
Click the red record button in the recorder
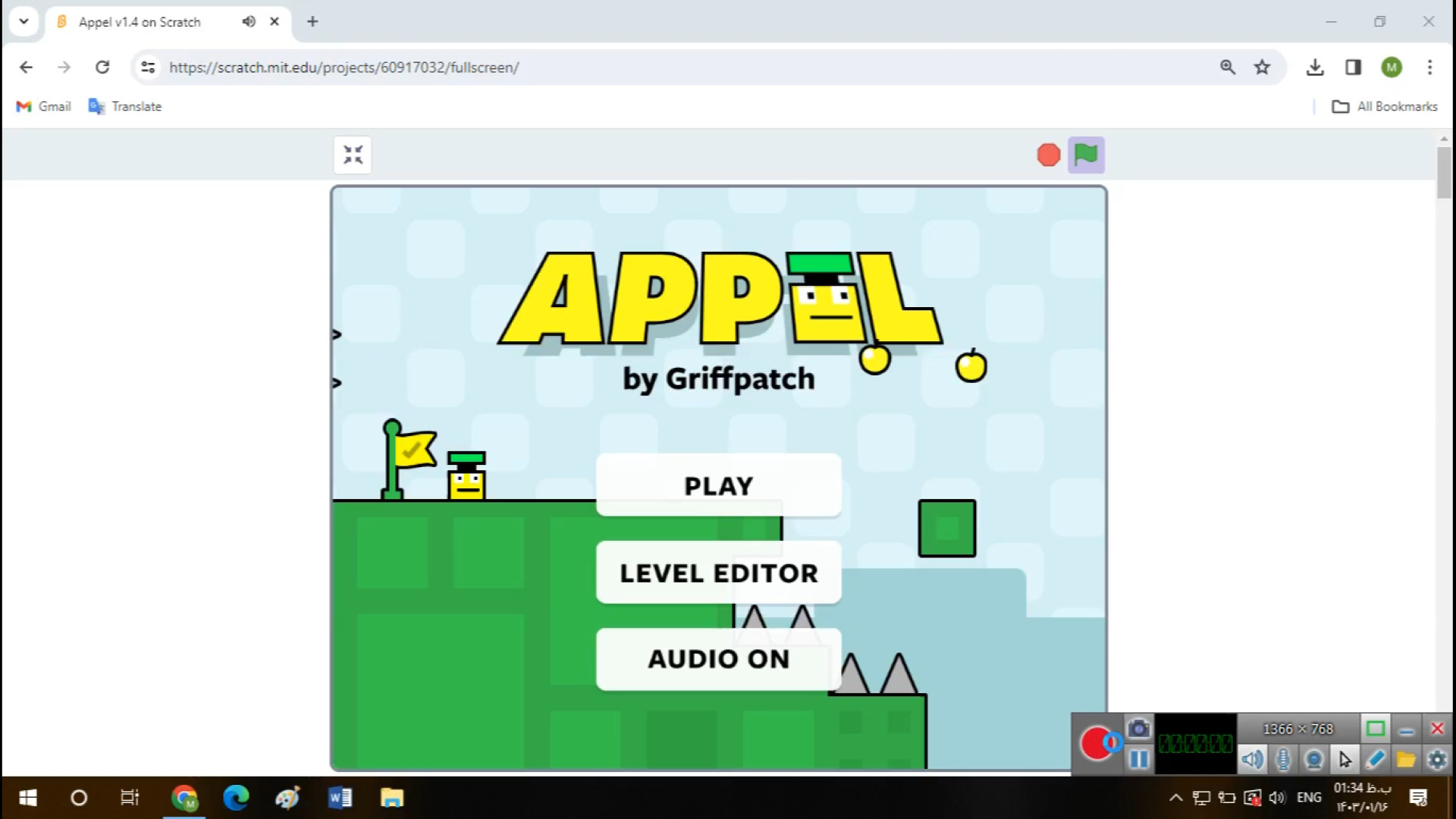tap(1097, 743)
